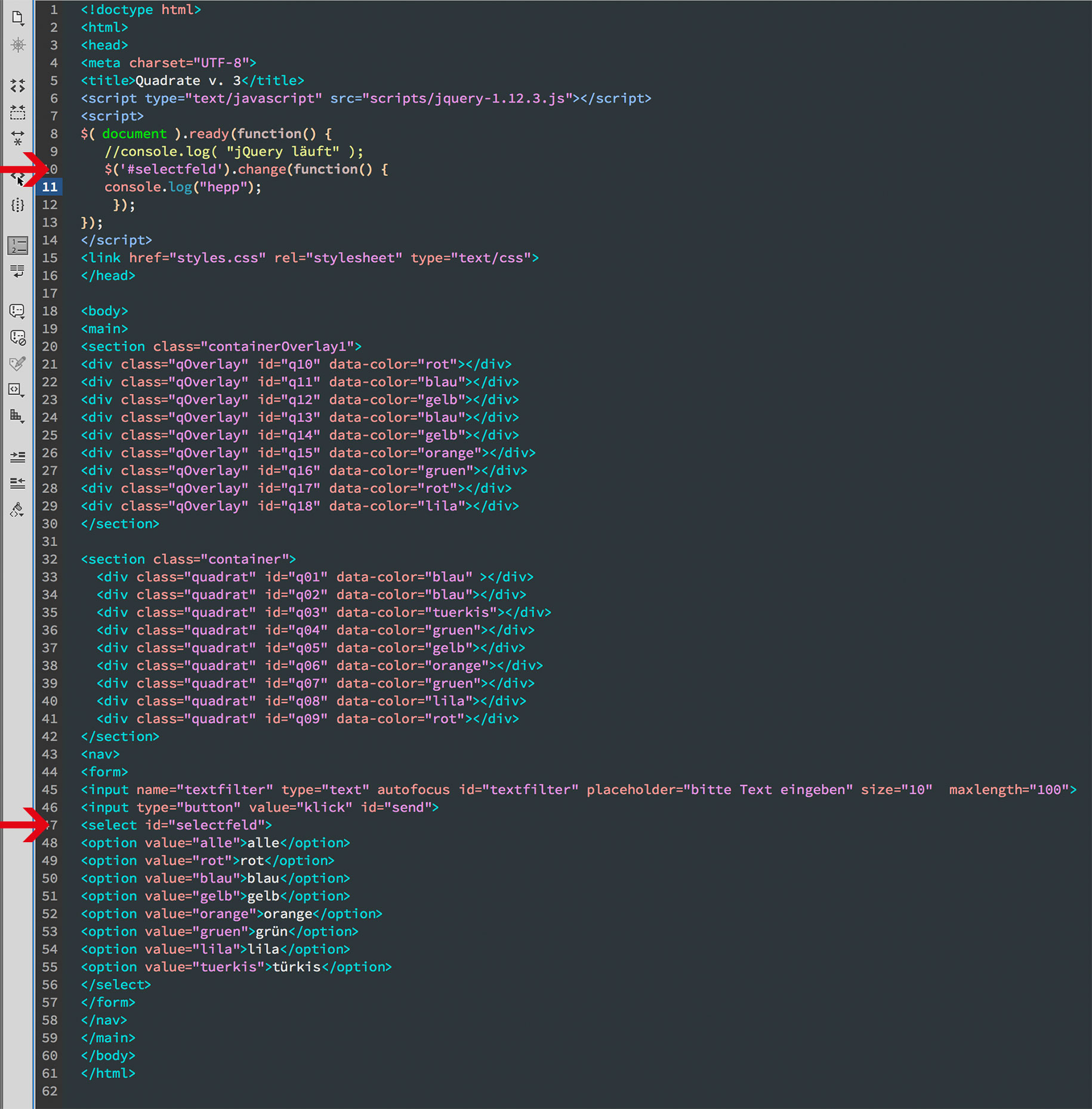
Task: Open the Open Documents list icon
Action: [x=18, y=19]
